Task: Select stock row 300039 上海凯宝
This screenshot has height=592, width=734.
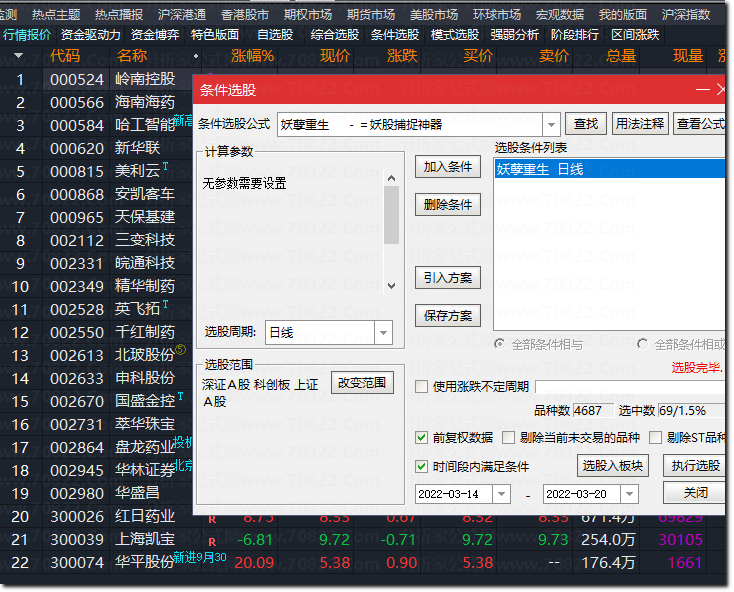Action: click(363, 540)
